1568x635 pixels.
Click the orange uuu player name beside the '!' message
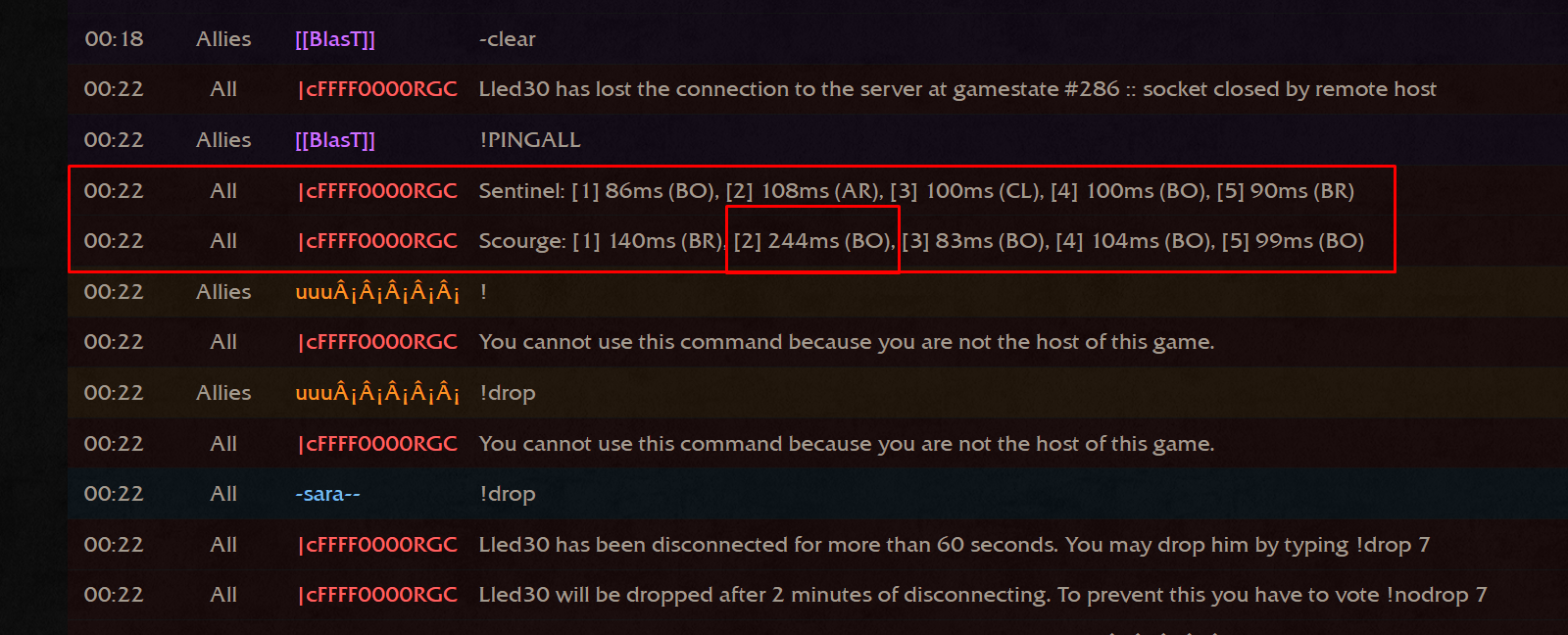pyautogui.click(x=377, y=292)
